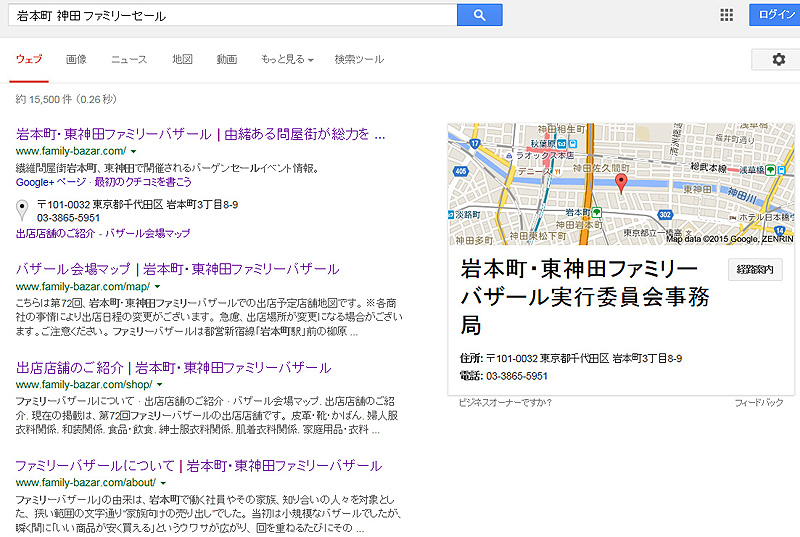Open the ファミリーバザールについて result title
Viewport: 800px width, 537px height.
pyautogui.click(x=198, y=465)
